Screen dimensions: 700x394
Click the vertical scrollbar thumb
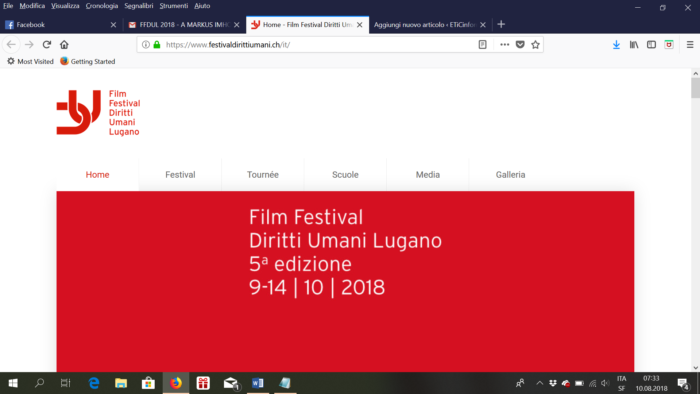pos(696,88)
